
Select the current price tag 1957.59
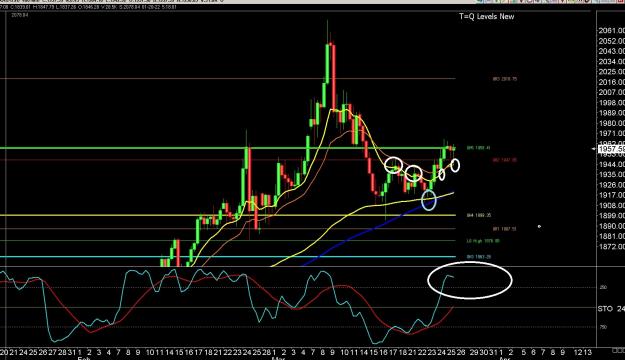[612, 149]
